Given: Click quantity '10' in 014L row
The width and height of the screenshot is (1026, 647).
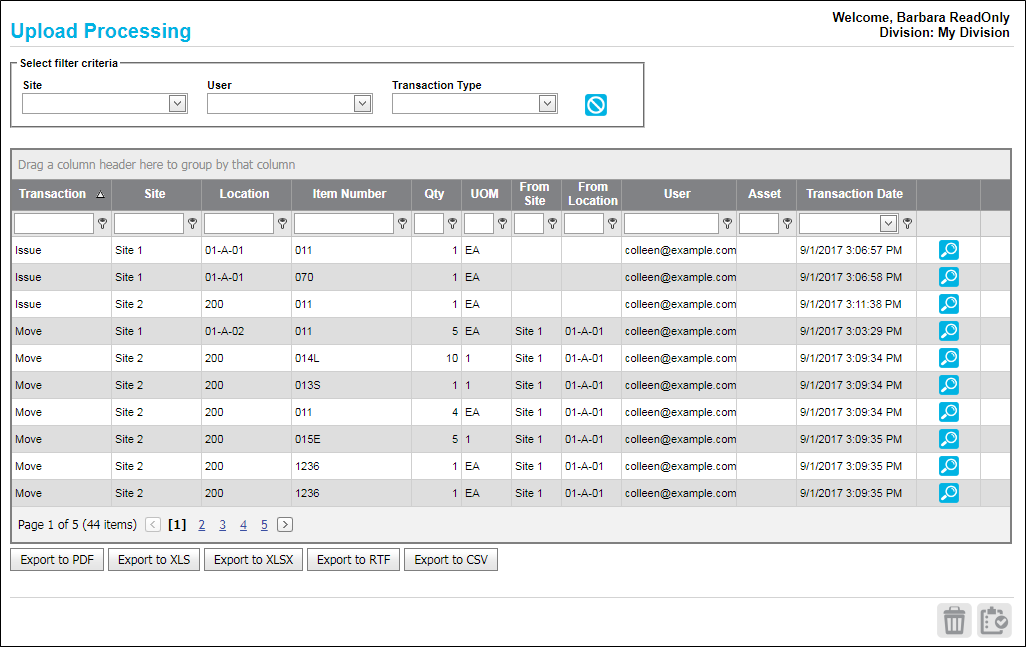Looking at the screenshot, I should pos(452,358).
